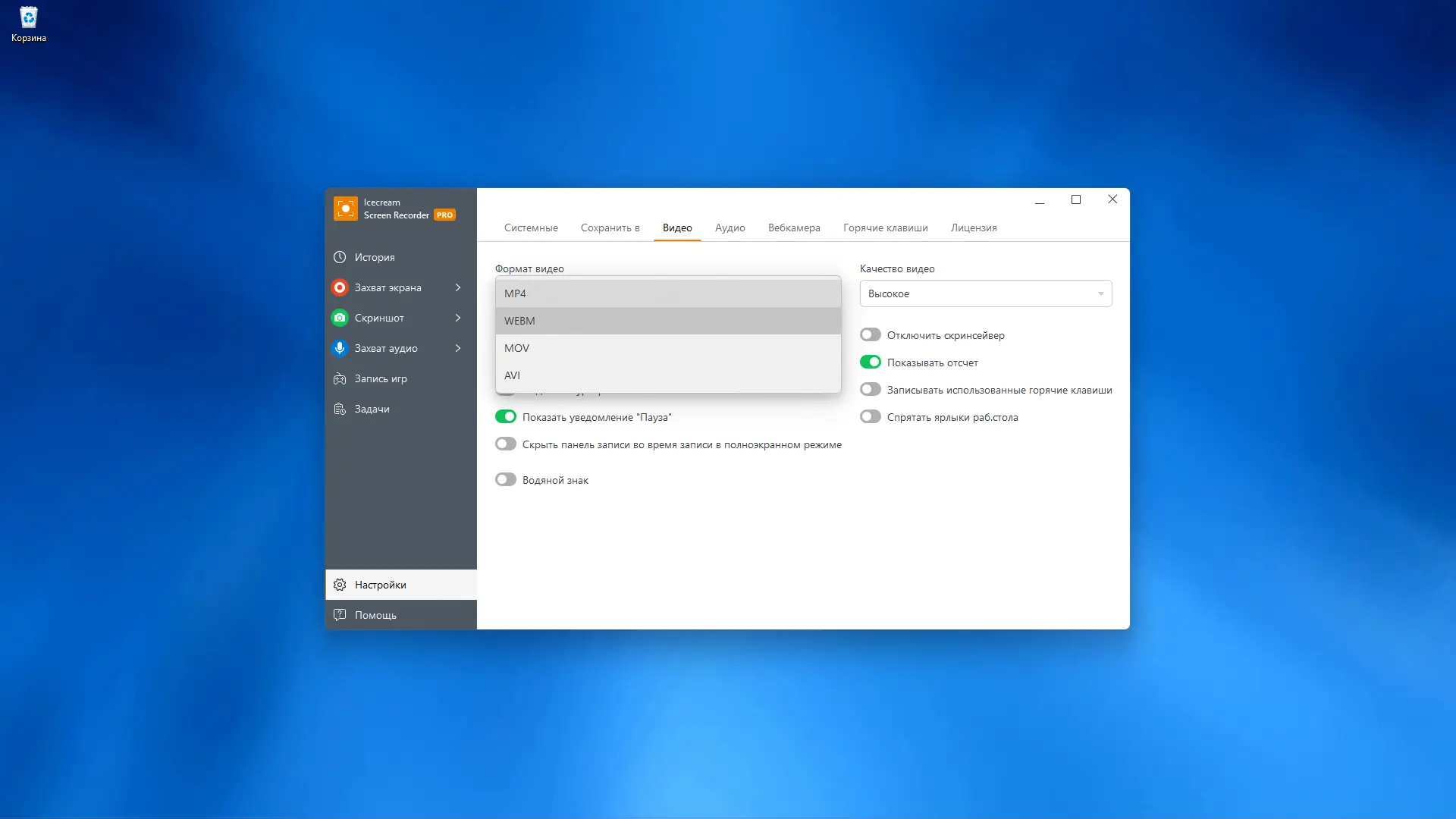Click the blue Audio capture microphone icon
This screenshot has width=1456, height=819.
pos(340,348)
